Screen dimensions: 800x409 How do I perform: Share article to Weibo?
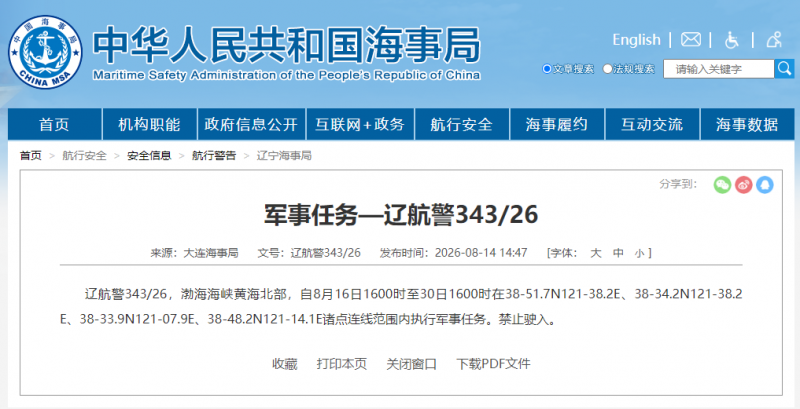point(743,185)
